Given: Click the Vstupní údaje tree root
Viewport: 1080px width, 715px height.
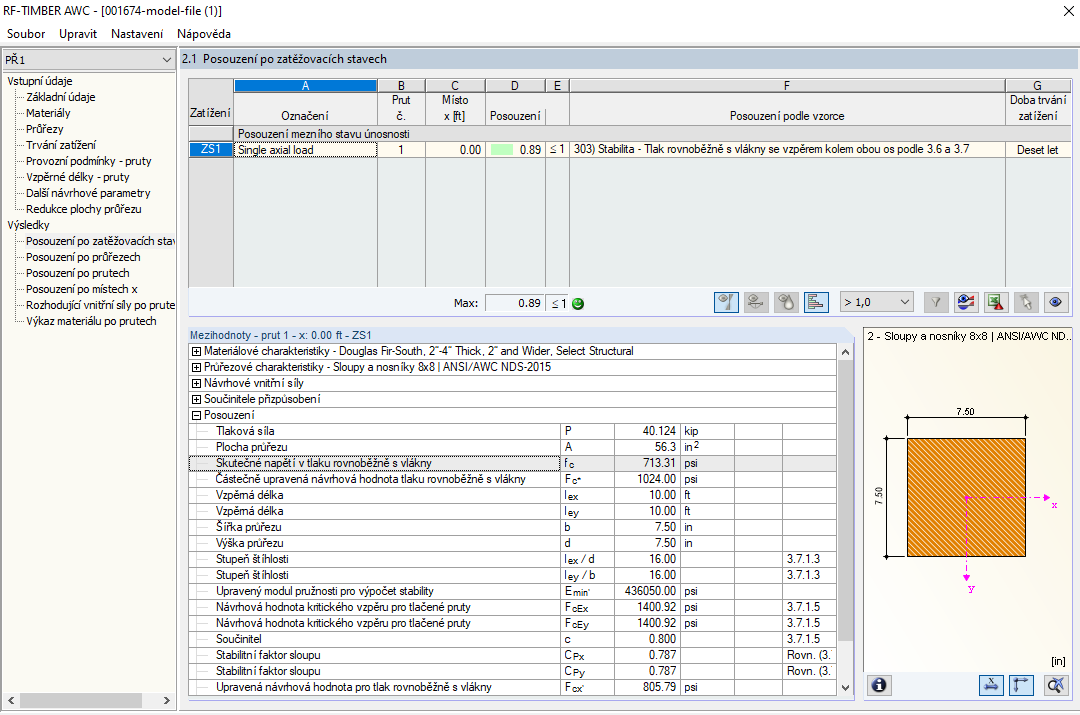Looking at the screenshot, I should pos(40,81).
